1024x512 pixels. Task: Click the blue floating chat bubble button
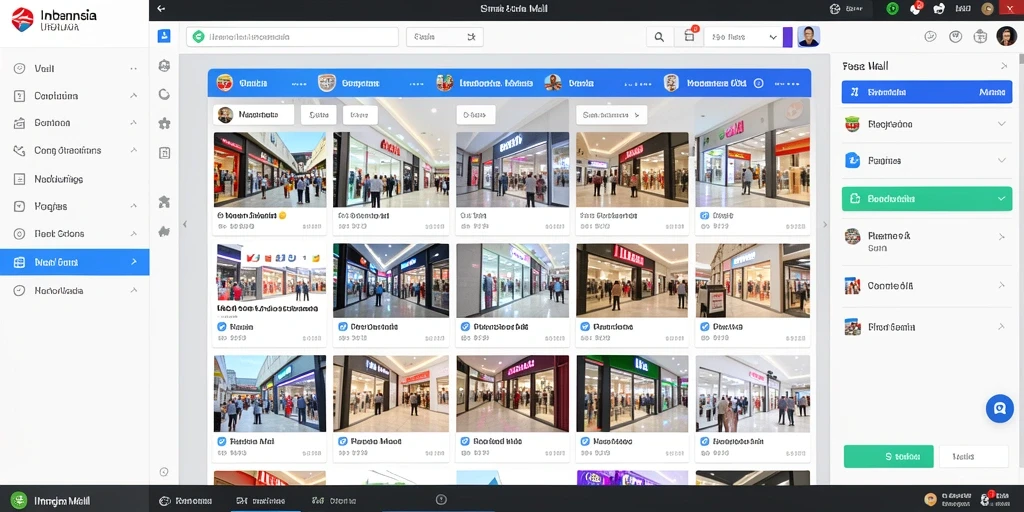click(x=999, y=409)
